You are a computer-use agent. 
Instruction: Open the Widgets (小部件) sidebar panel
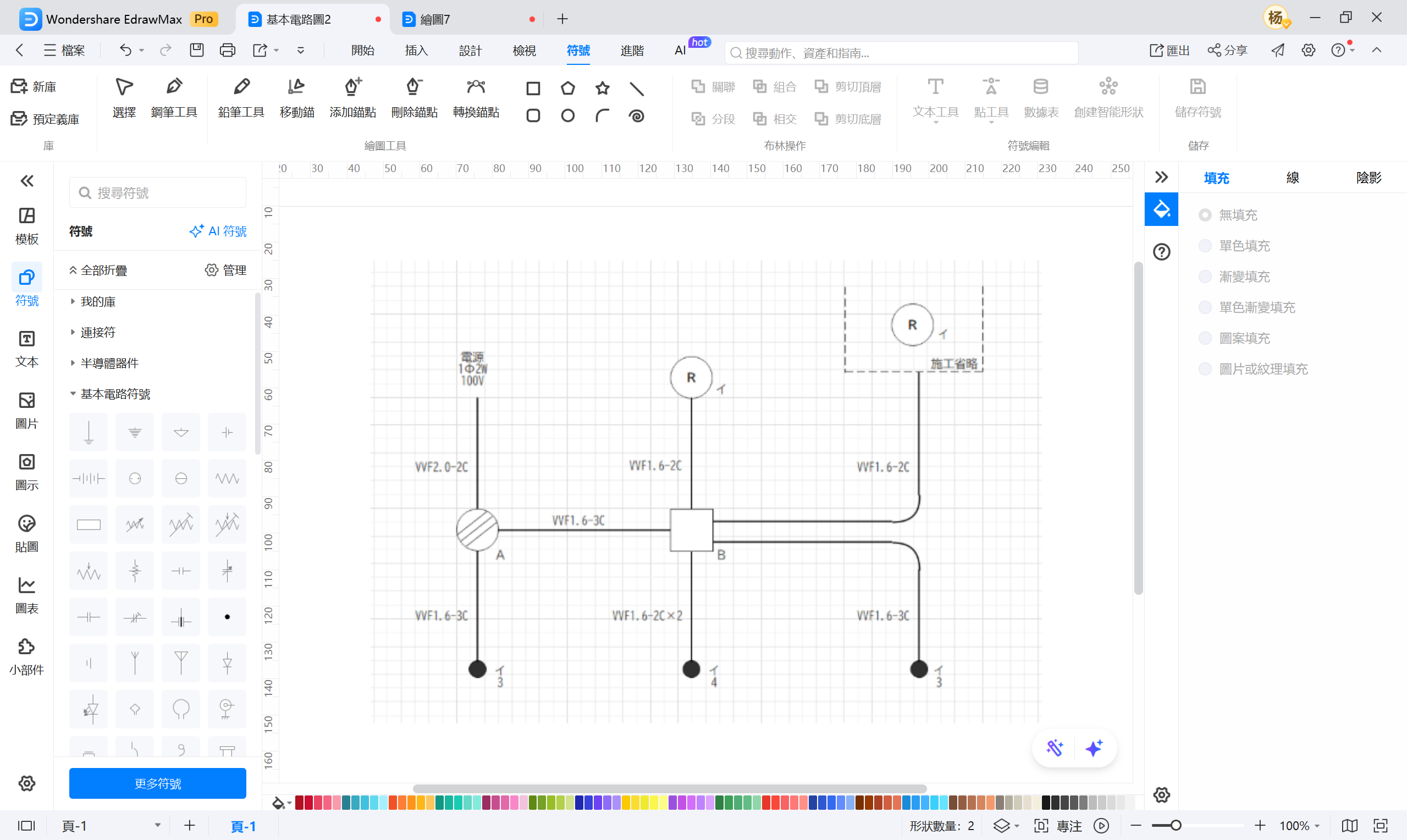26,656
